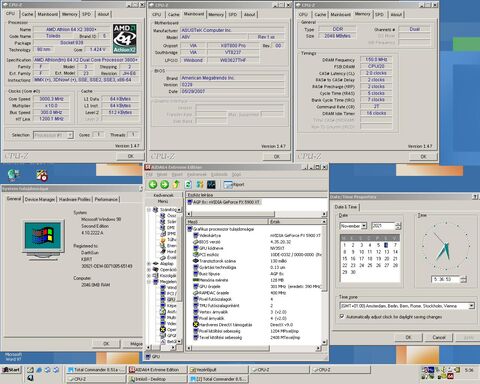Click the year input field in Date/Time

[x=383, y=226]
